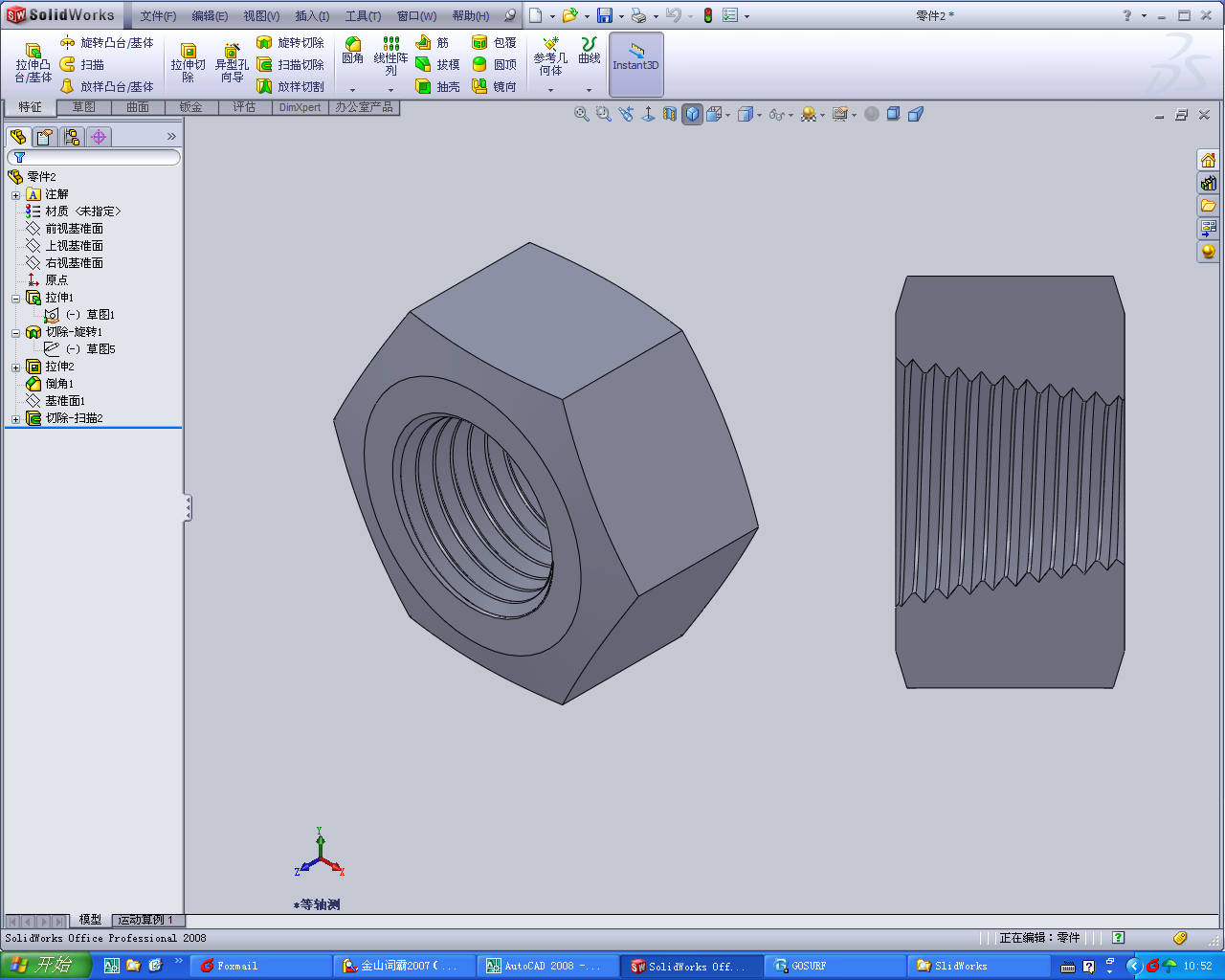1225x980 pixels.
Task: Toggle Instant3D mode
Action: (x=636, y=64)
